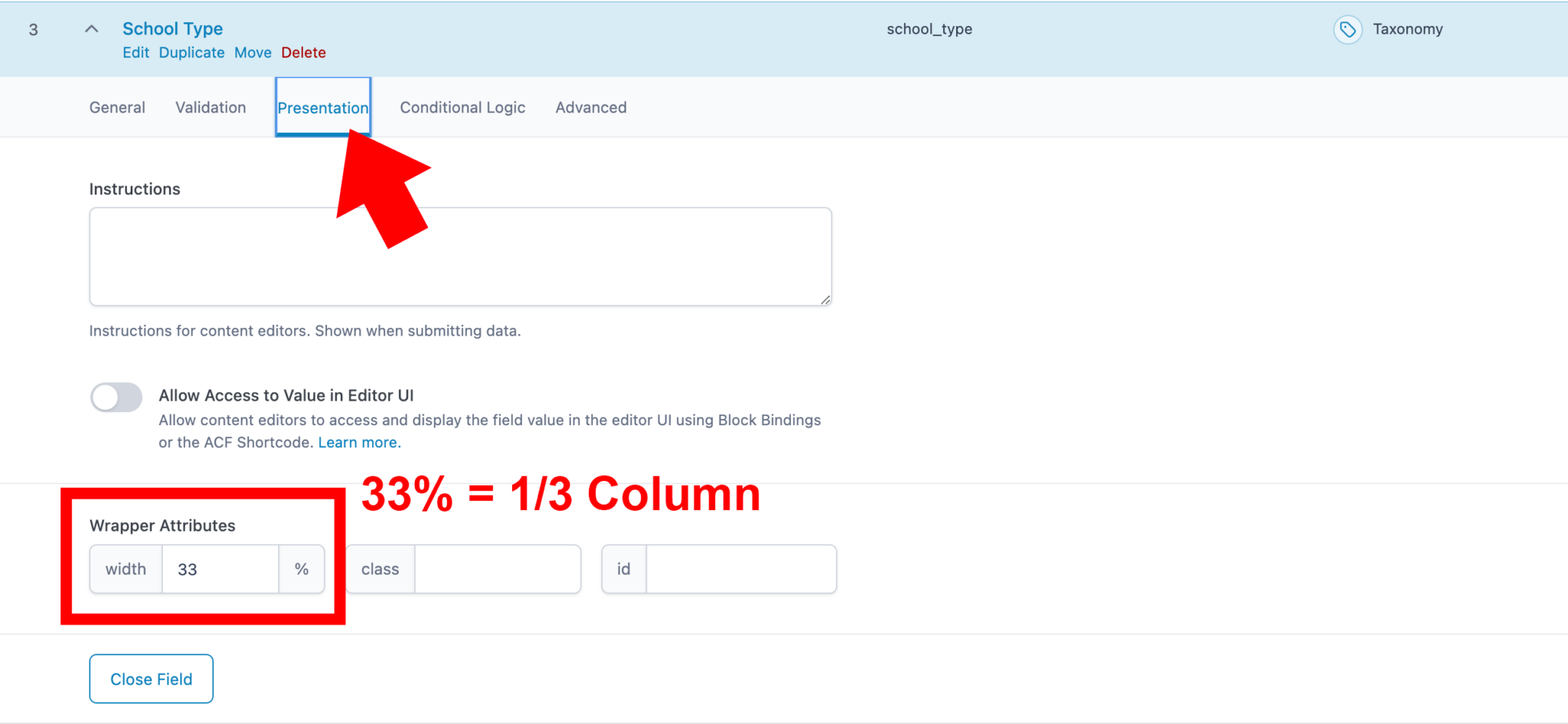Enable Allow Access to Value in Editor UI
Image resolution: width=1568 pixels, height=724 pixels.
116,397
